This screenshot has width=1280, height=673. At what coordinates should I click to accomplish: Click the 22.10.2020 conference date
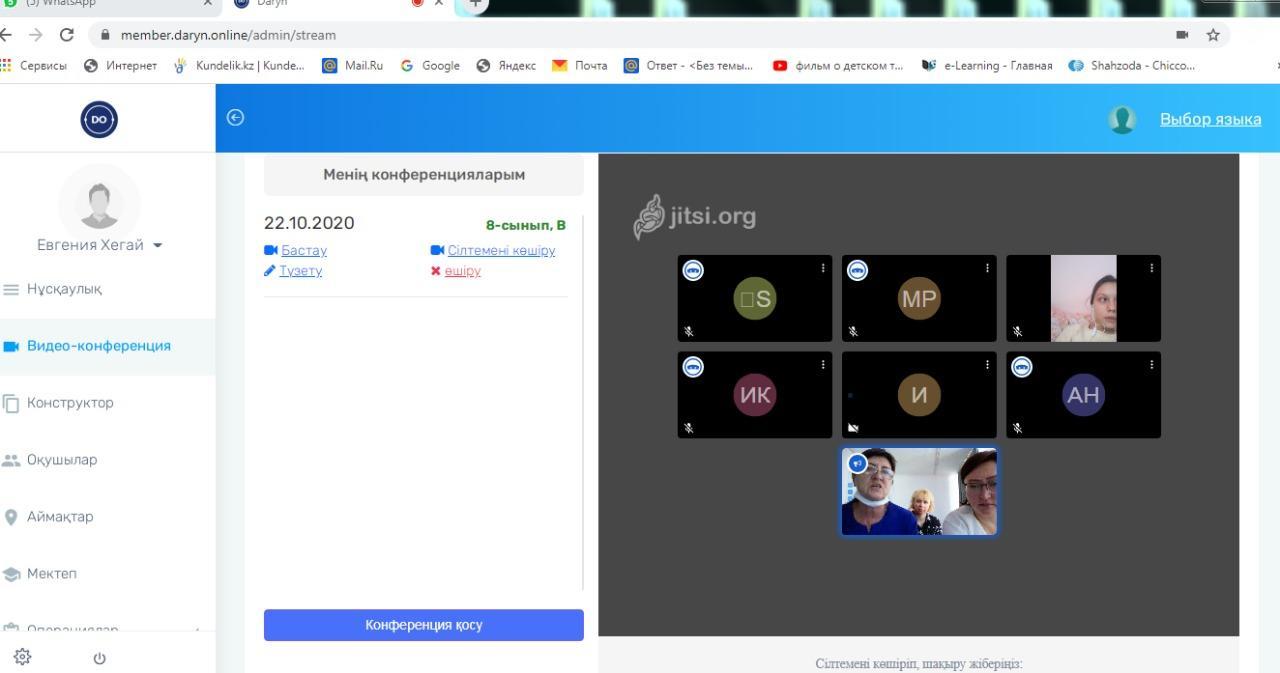[309, 223]
